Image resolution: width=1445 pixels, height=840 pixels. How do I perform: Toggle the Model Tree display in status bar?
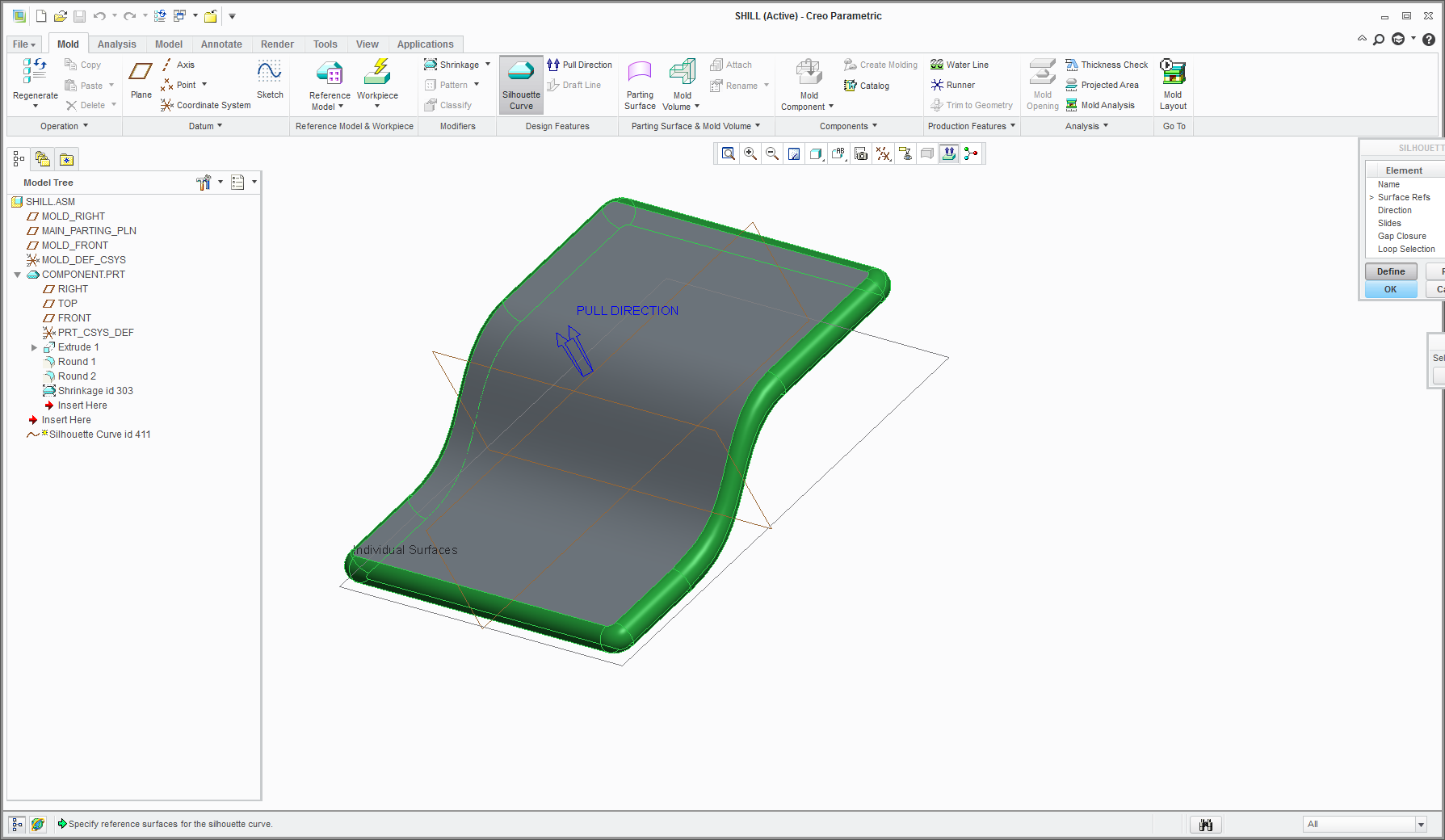tap(17, 824)
